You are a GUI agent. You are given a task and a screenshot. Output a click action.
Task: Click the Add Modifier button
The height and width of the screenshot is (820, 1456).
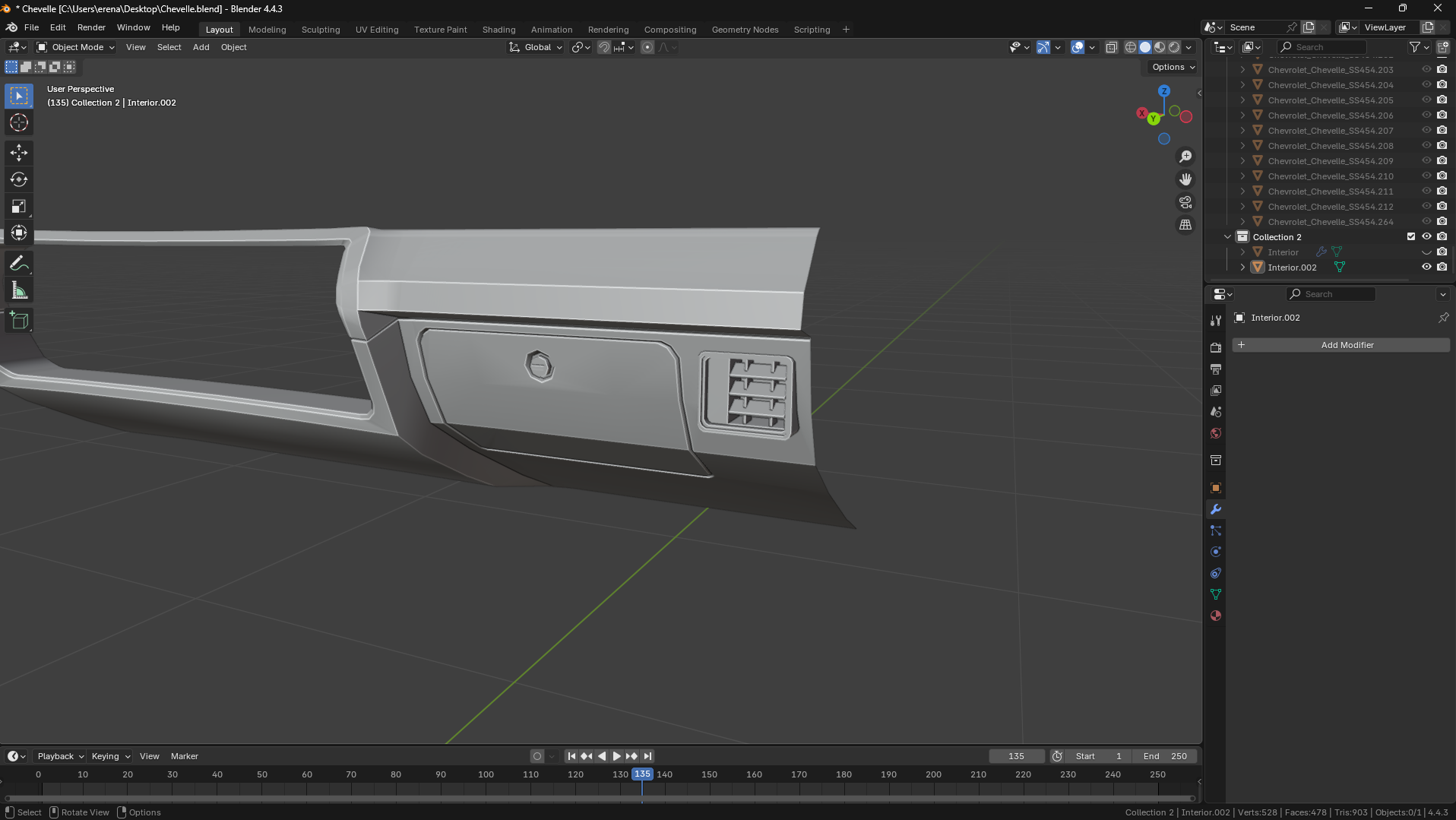point(1341,345)
